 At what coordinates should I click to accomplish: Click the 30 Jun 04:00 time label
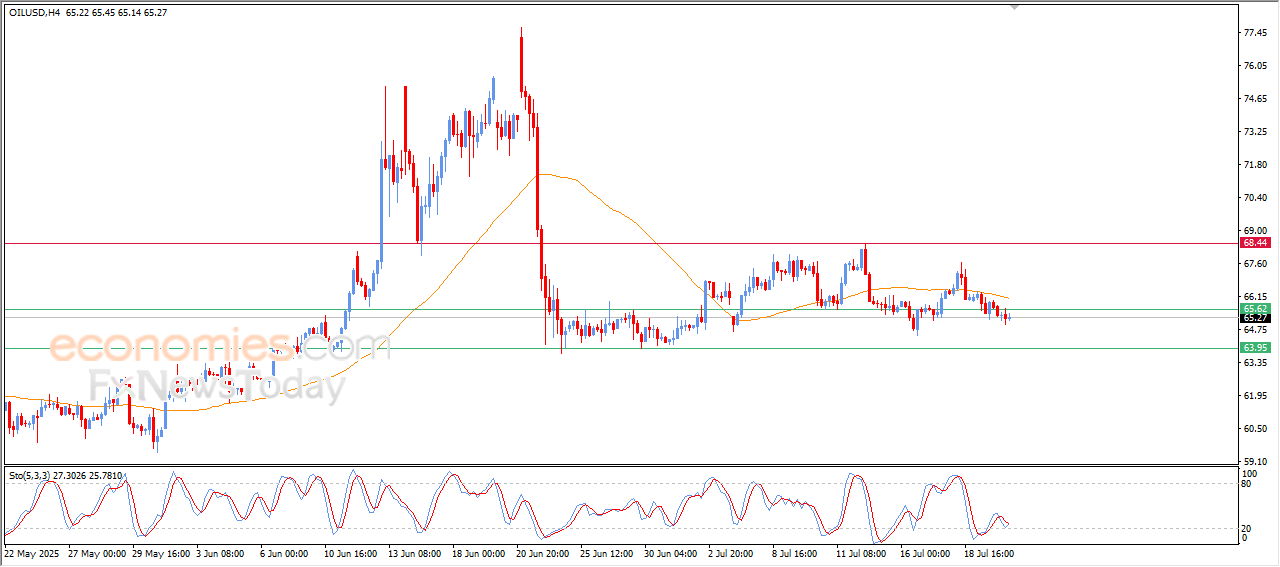point(672,552)
